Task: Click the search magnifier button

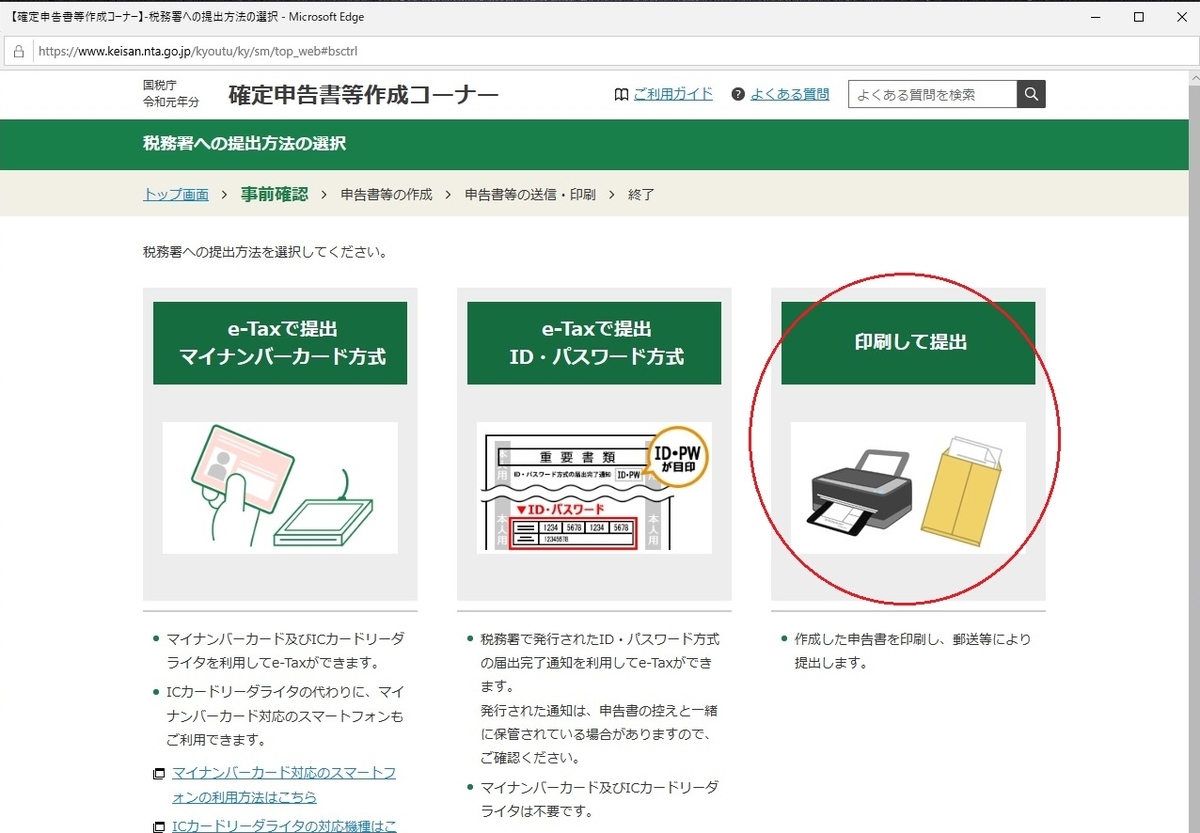Action: tap(1031, 94)
